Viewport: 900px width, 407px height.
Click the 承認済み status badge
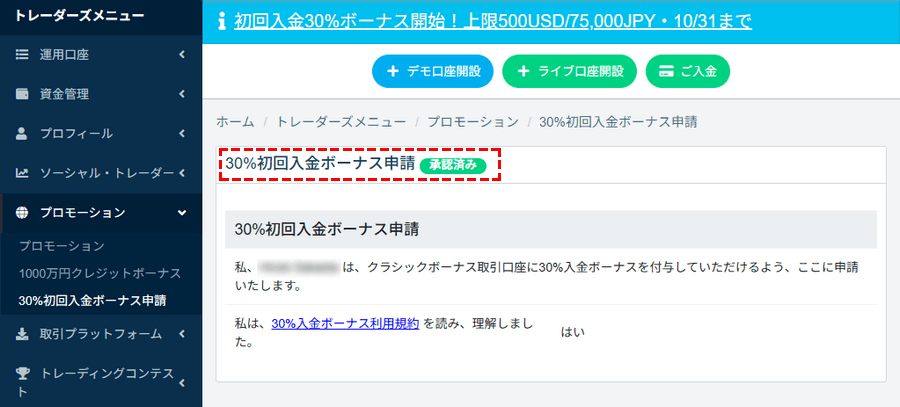click(453, 165)
